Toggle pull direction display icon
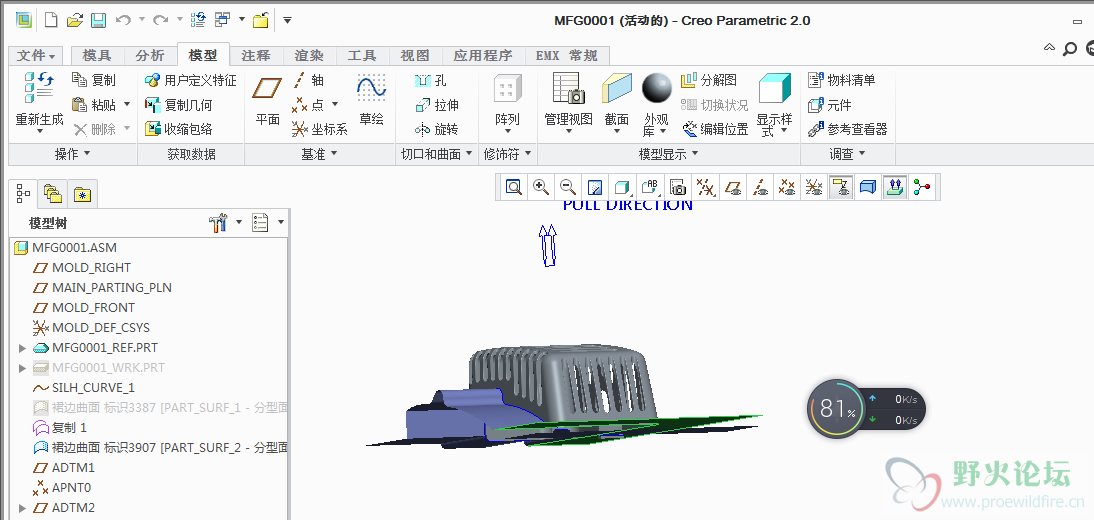The width and height of the screenshot is (1094, 520). pyautogui.click(x=895, y=187)
